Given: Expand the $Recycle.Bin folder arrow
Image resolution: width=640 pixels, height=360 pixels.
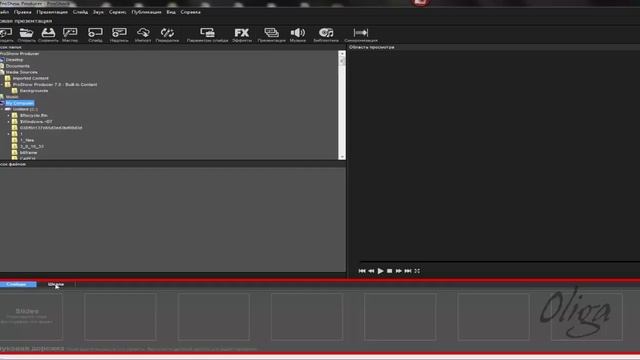Looking at the screenshot, I should tap(9, 116).
